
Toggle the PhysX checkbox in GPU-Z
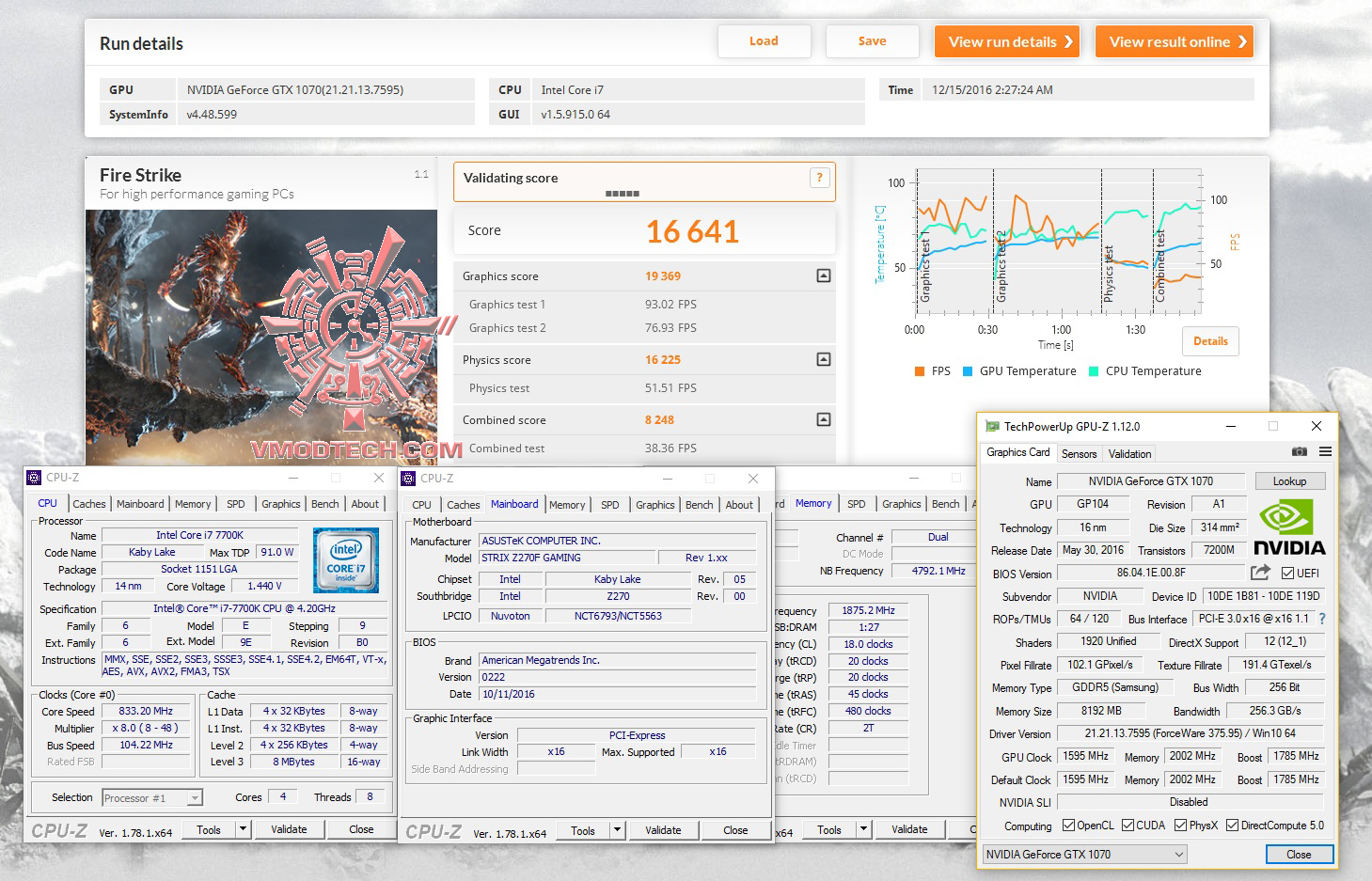1180,826
